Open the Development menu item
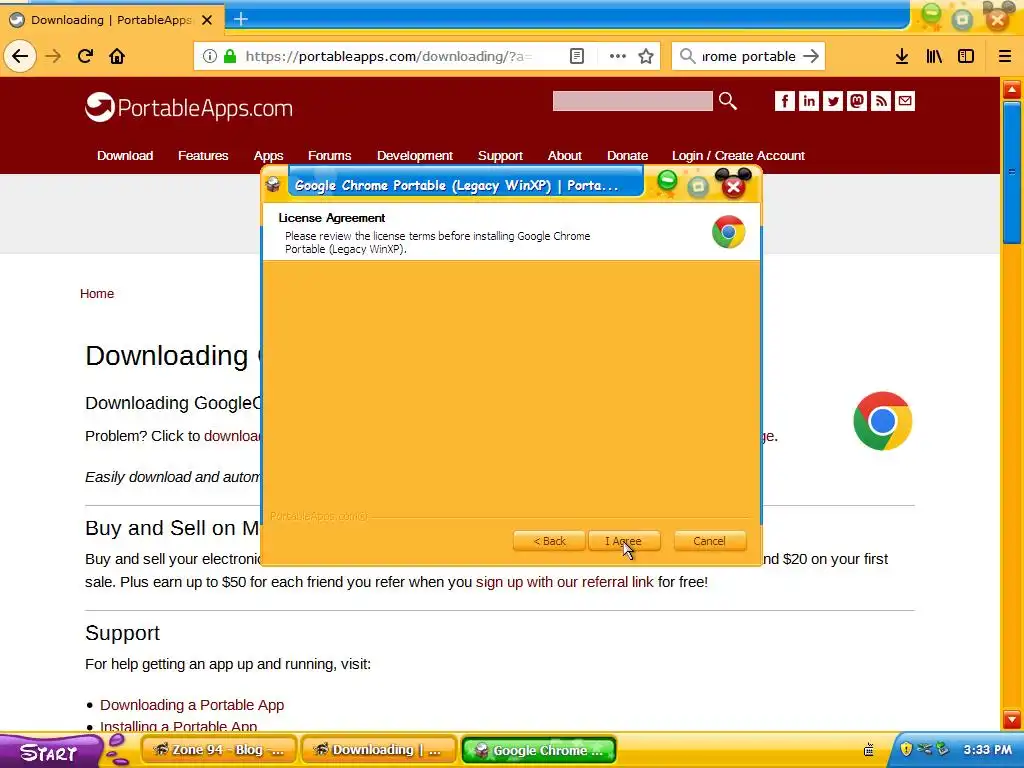This screenshot has height=768, width=1024. click(415, 155)
